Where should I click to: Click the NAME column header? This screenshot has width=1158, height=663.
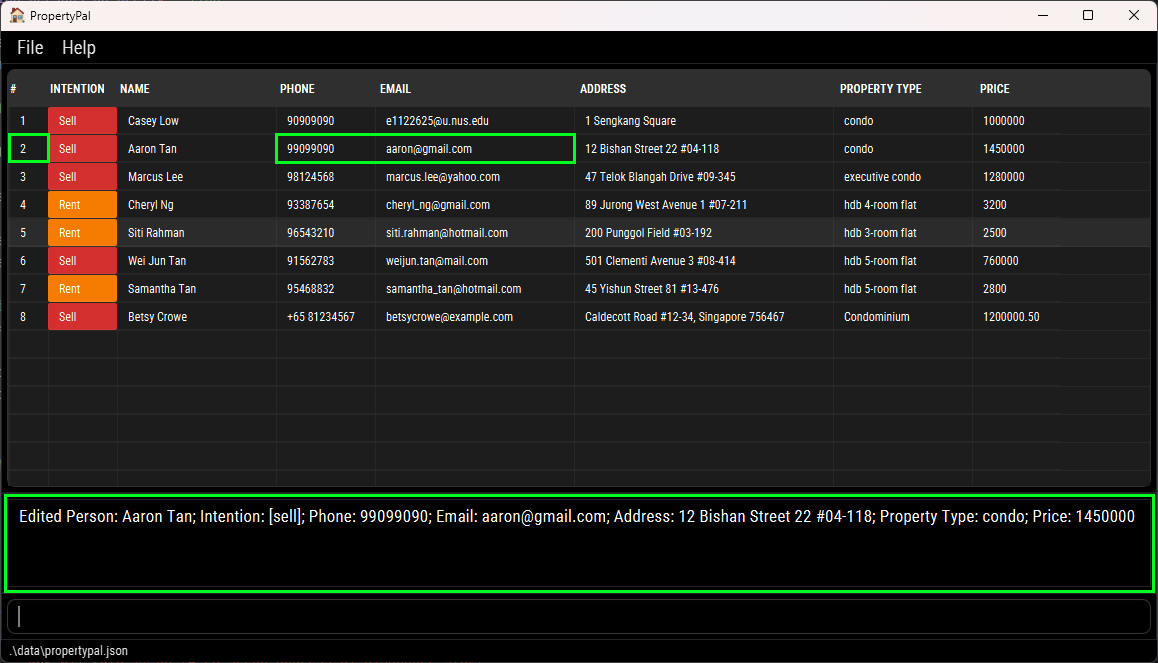tap(135, 89)
